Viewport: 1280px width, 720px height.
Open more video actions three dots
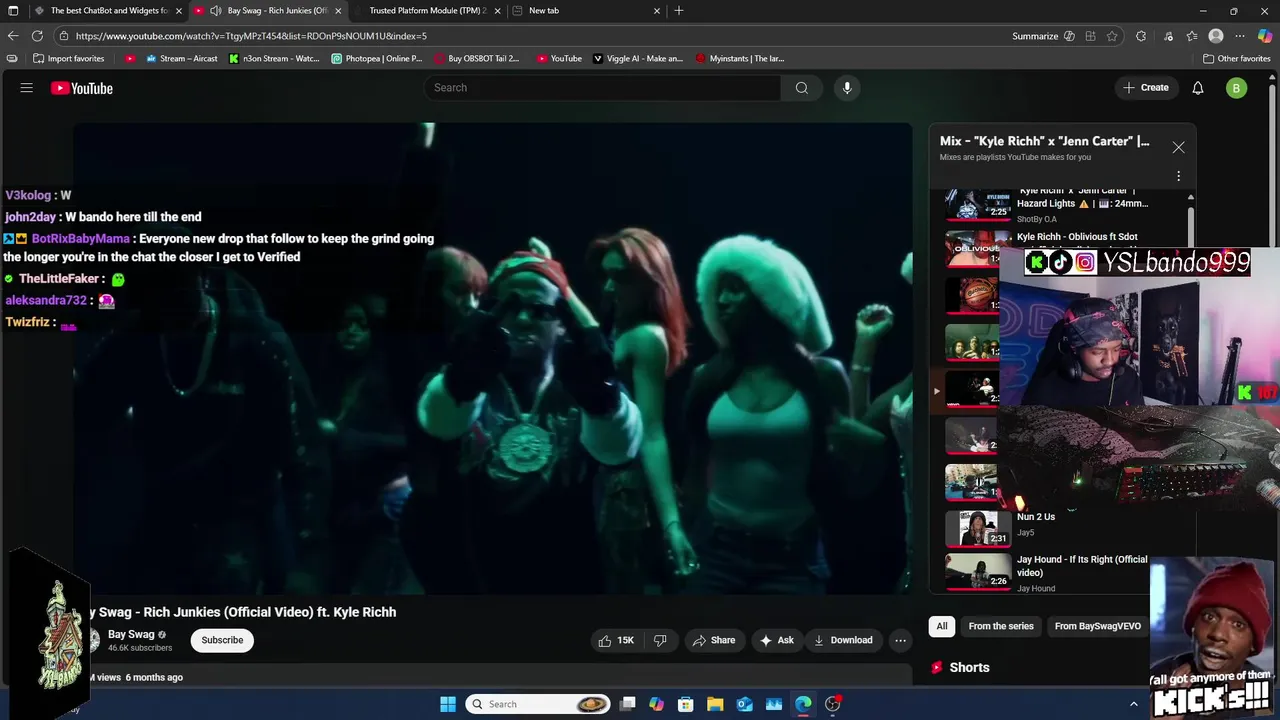point(900,640)
